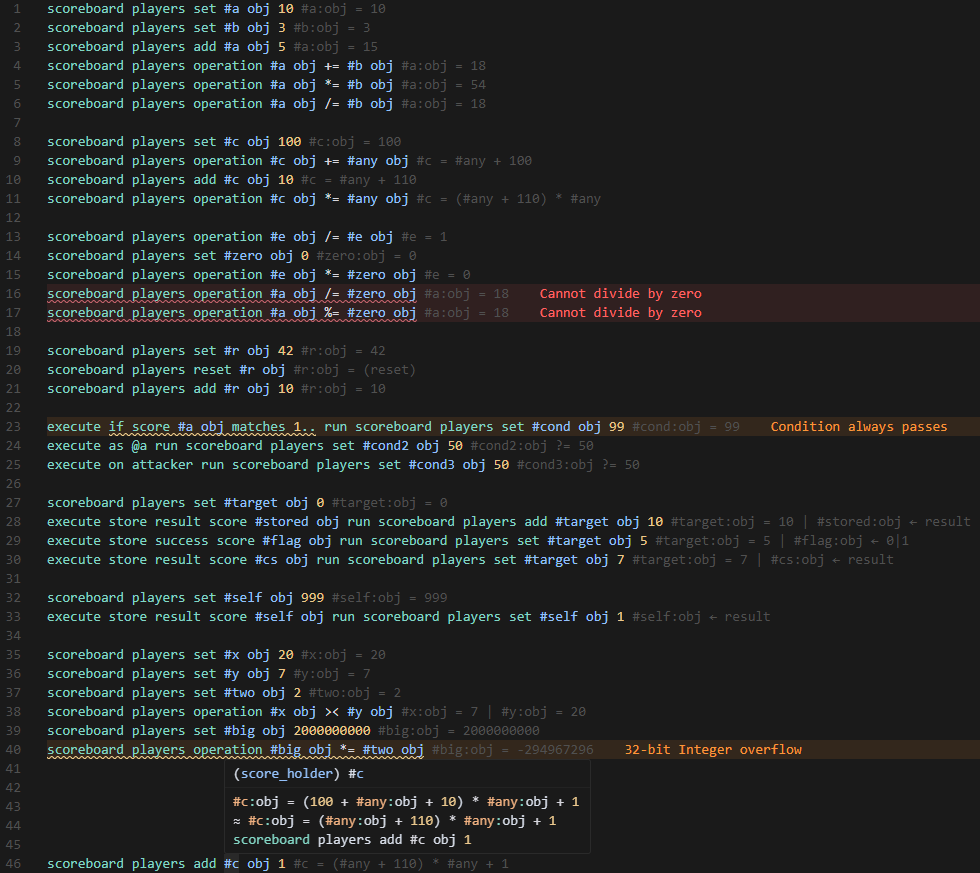Click #any on line 9

click(x=362, y=161)
